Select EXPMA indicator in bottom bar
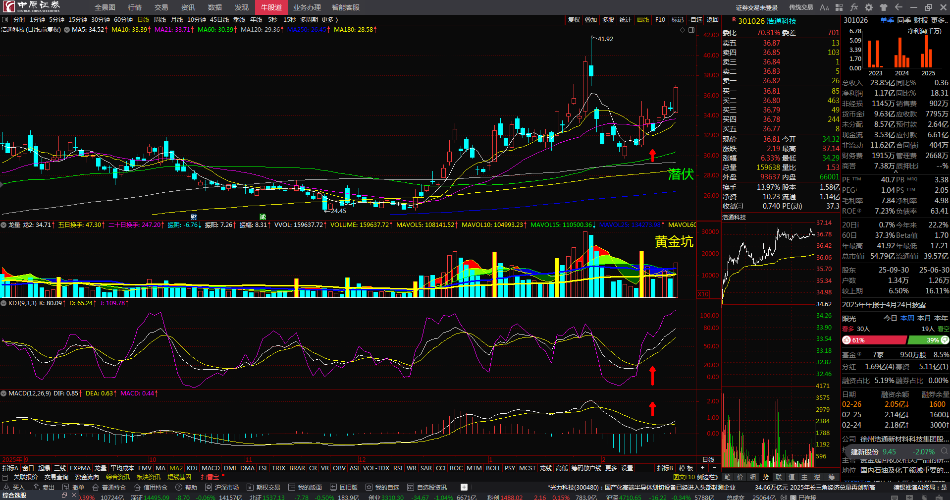This screenshot has height=500, width=950. click(80, 468)
